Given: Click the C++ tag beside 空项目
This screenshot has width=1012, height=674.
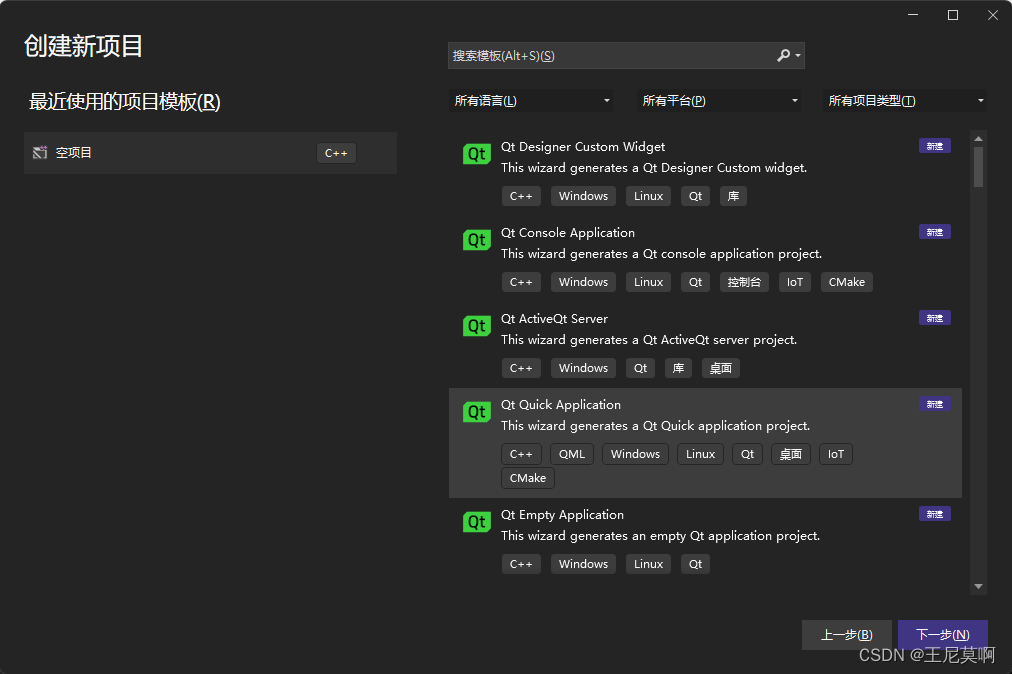Looking at the screenshot, I should [336, 153].
